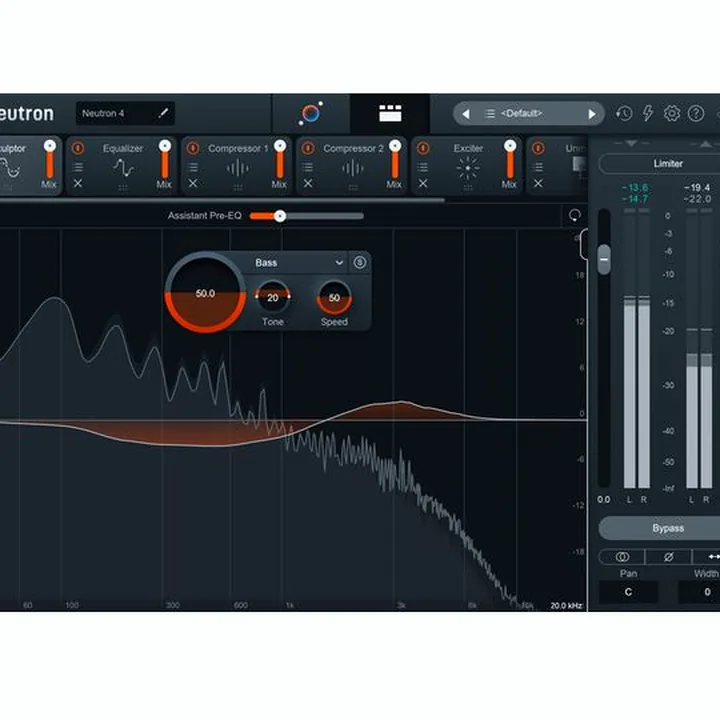Select the Equalizer module tab
Image resolution: width=720 pixels, height=720 pixels.
point(123,165)
